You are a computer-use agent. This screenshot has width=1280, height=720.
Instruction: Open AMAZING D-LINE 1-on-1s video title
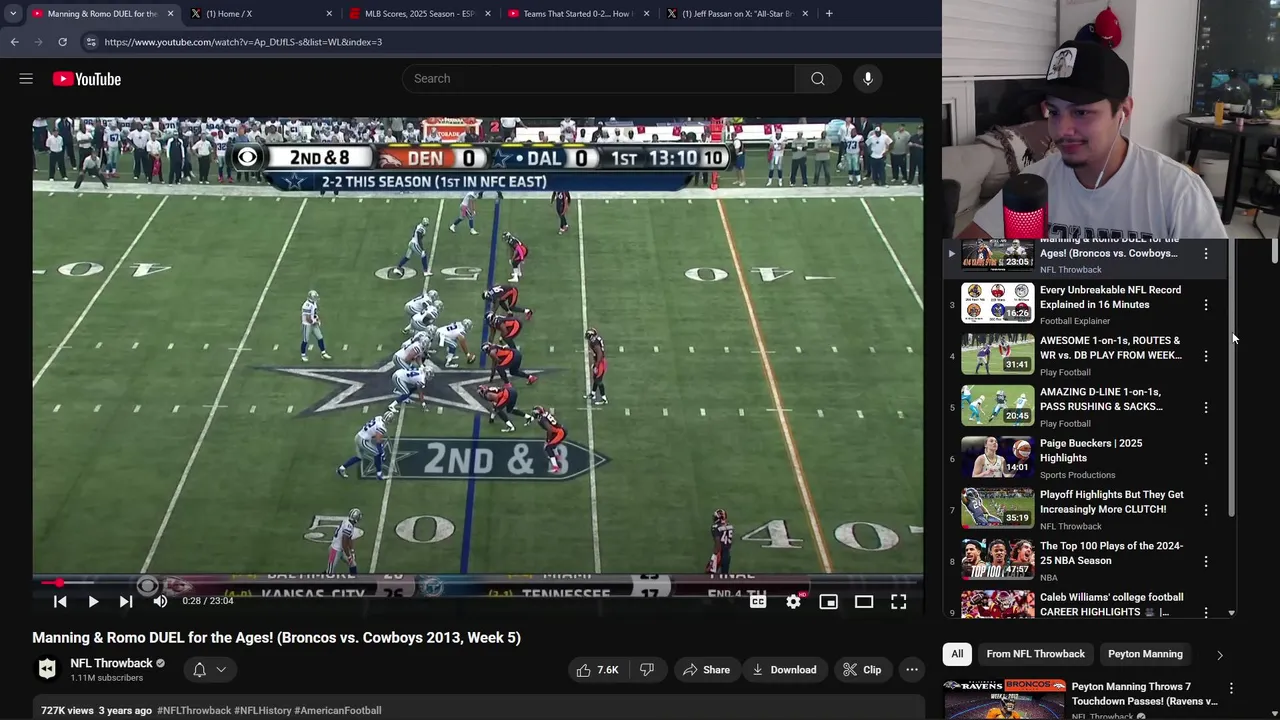coord(1101,399)
